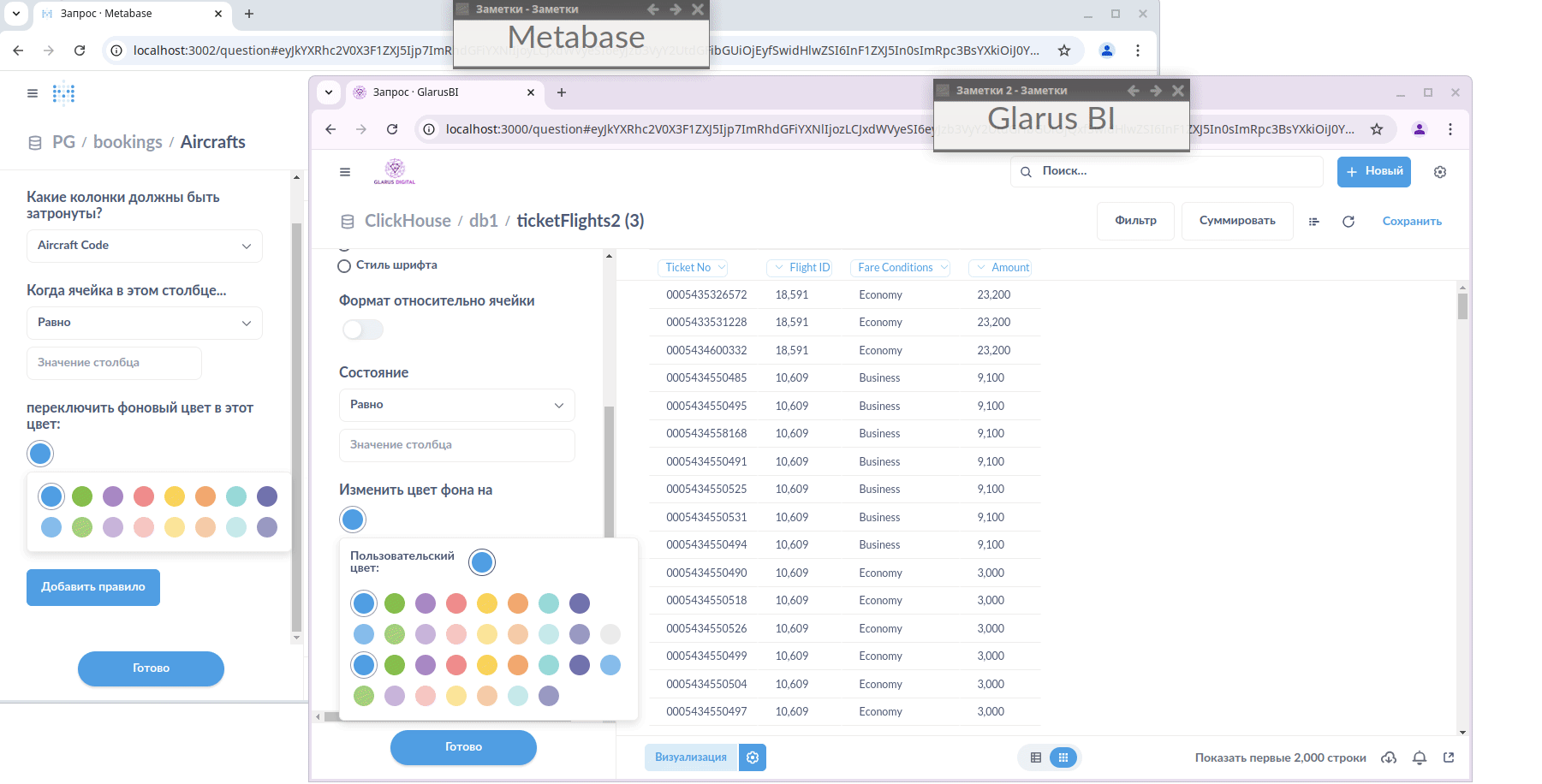Screen dimensions: 1542x784
Task: Download the full results via cloud icon
Action: (1389, 757)
